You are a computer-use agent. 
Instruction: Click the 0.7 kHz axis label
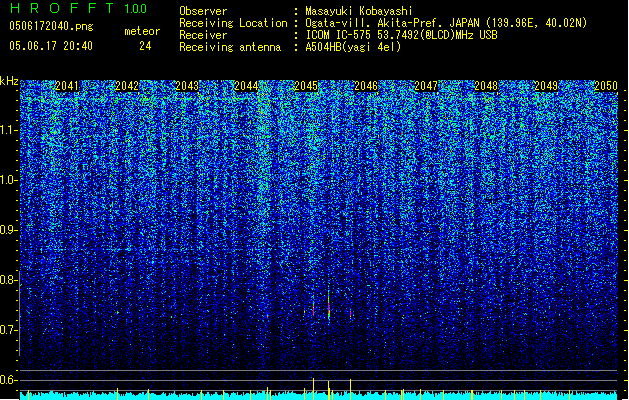point(8,330)
